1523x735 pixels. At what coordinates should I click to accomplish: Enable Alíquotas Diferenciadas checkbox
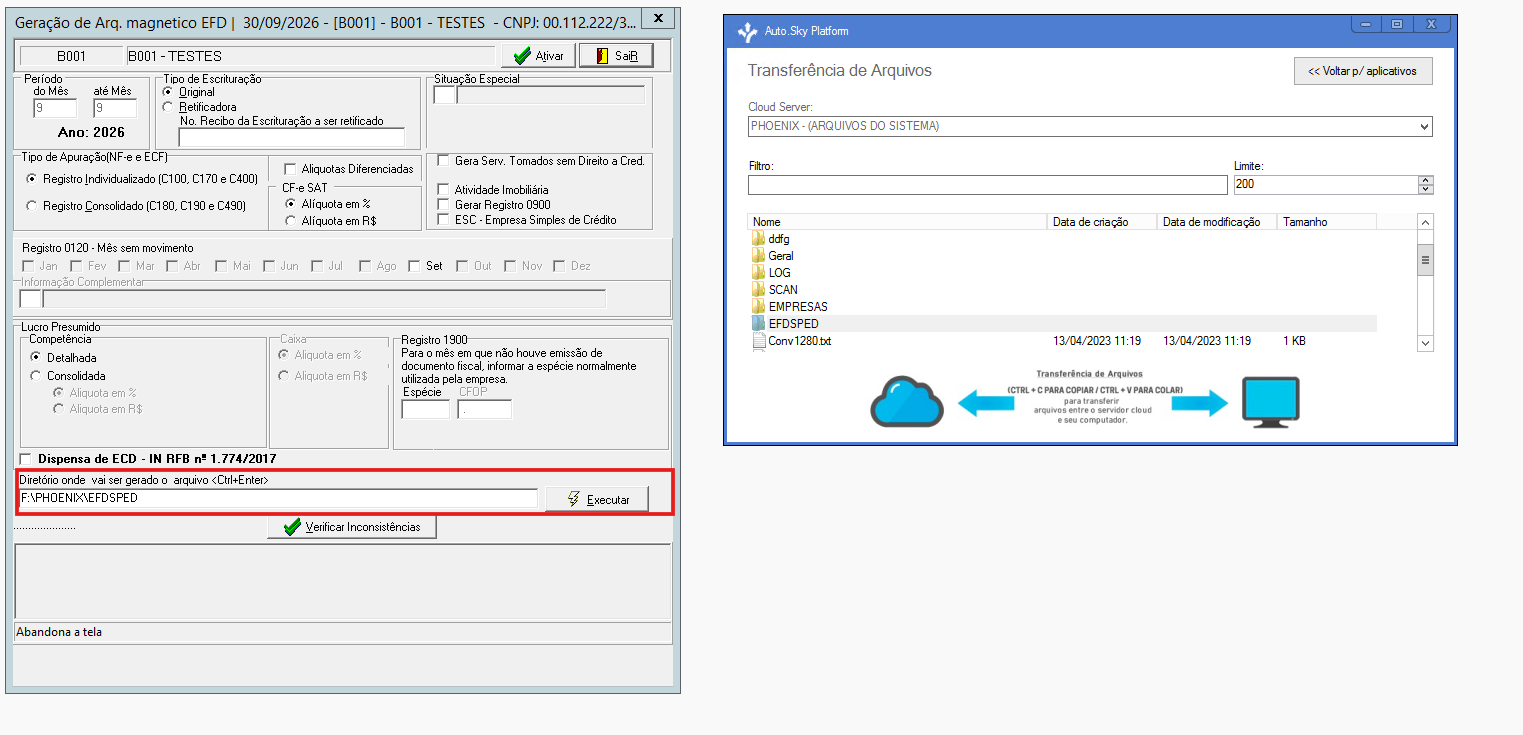pos(290,169)
